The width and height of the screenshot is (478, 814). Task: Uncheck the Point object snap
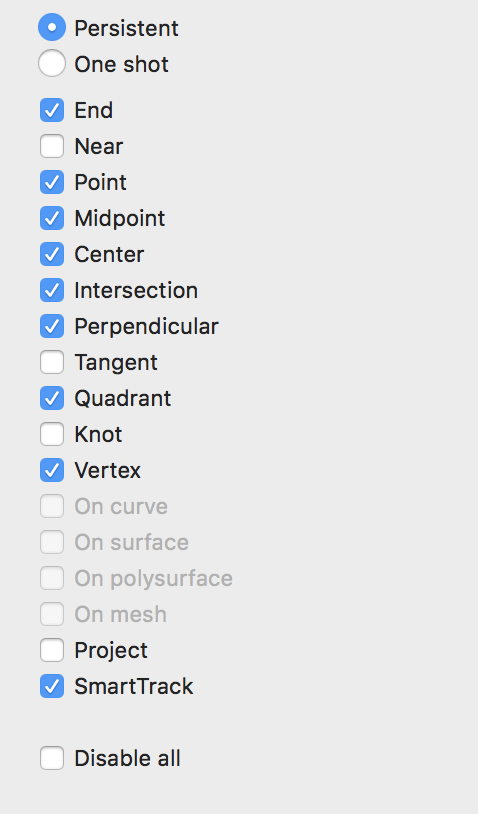[52, 182]
